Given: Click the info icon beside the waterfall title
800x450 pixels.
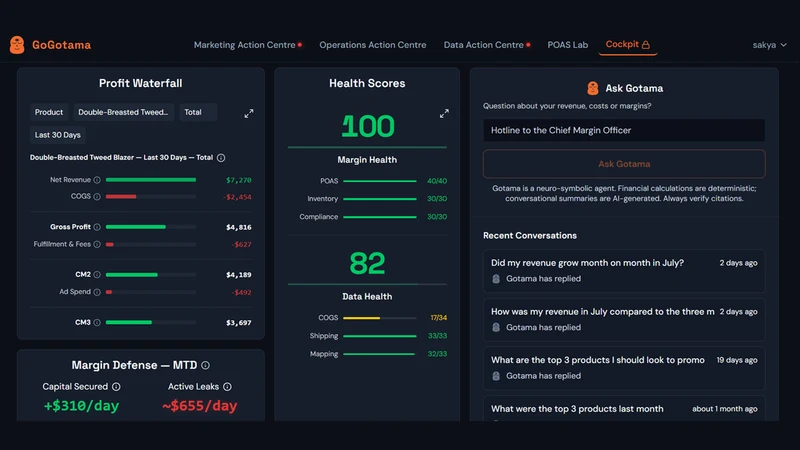Looking at the screenshot, I should 221,158.
